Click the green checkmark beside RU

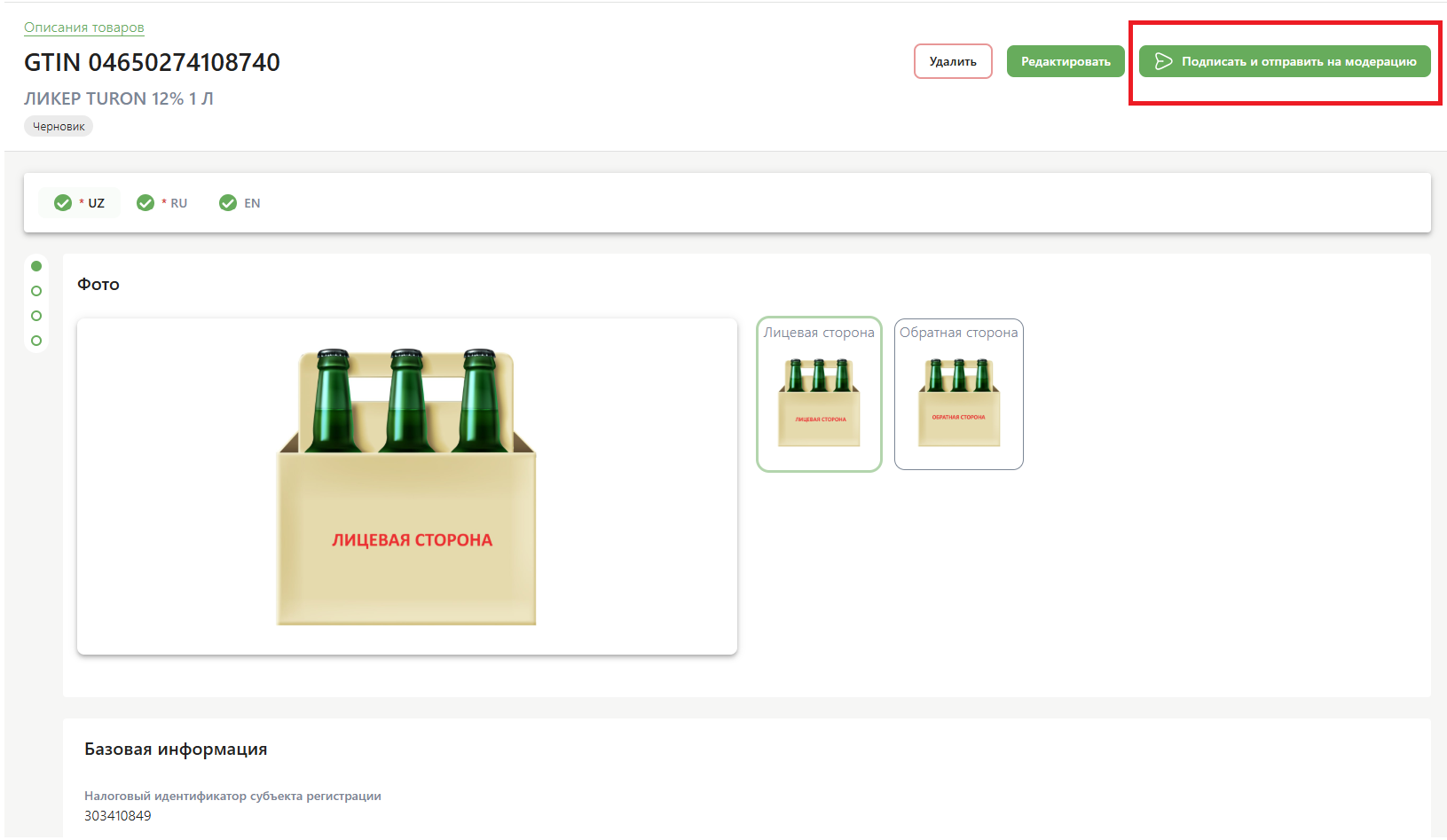(145, 203)
